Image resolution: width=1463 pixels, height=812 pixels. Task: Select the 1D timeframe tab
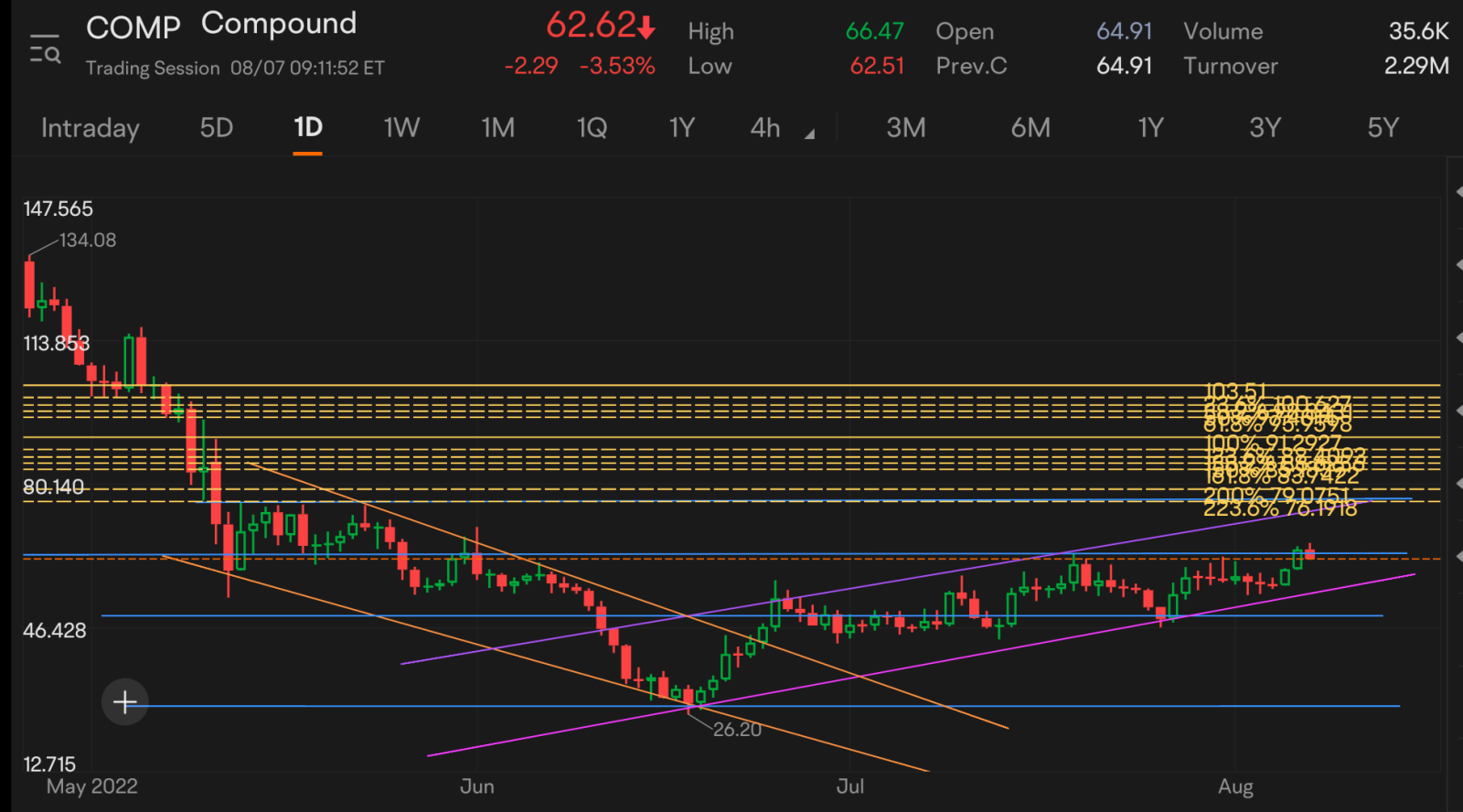(308, 128)
